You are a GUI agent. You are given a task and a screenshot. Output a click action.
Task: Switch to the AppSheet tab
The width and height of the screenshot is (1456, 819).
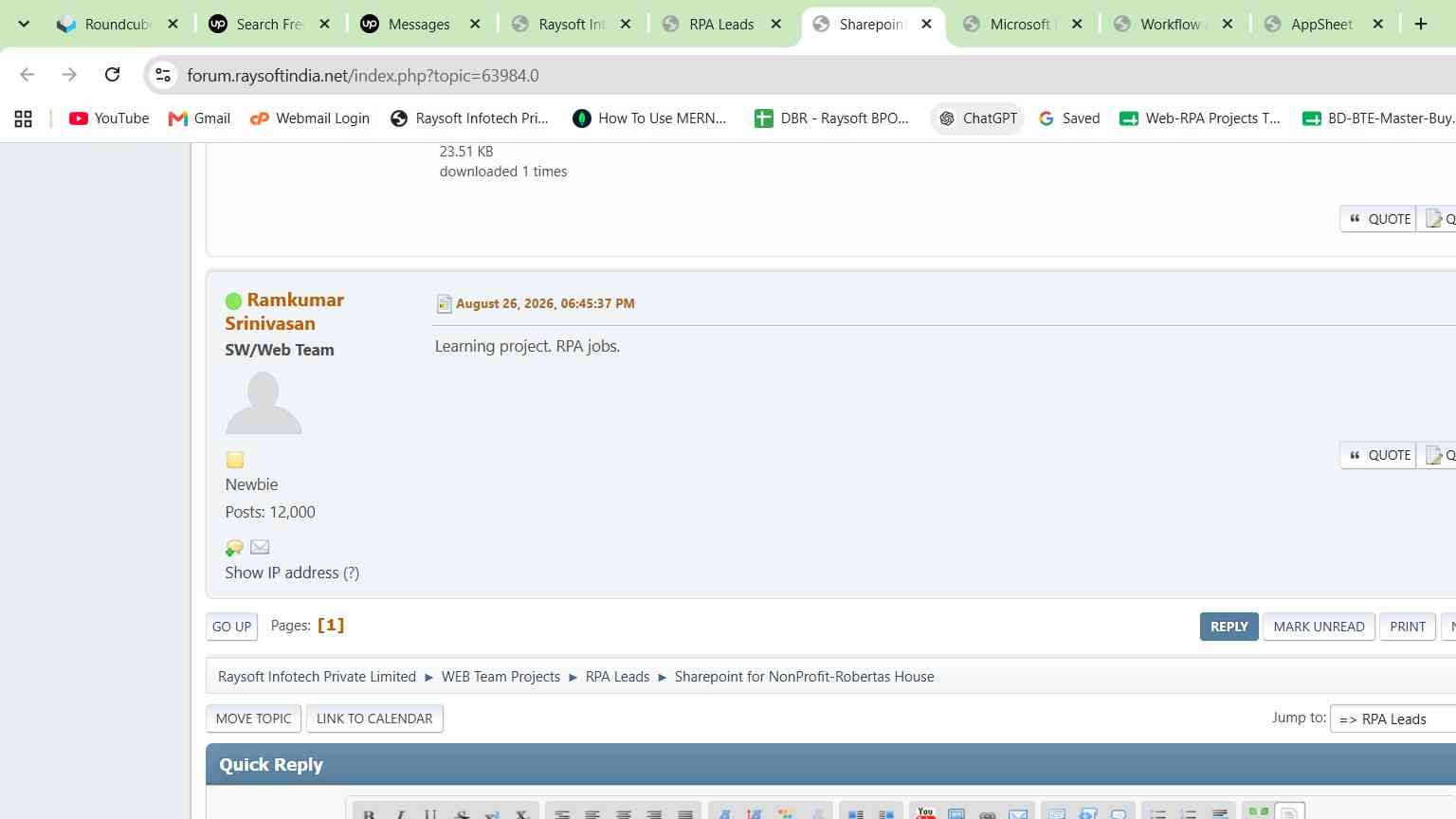(x=1321, y=24)
